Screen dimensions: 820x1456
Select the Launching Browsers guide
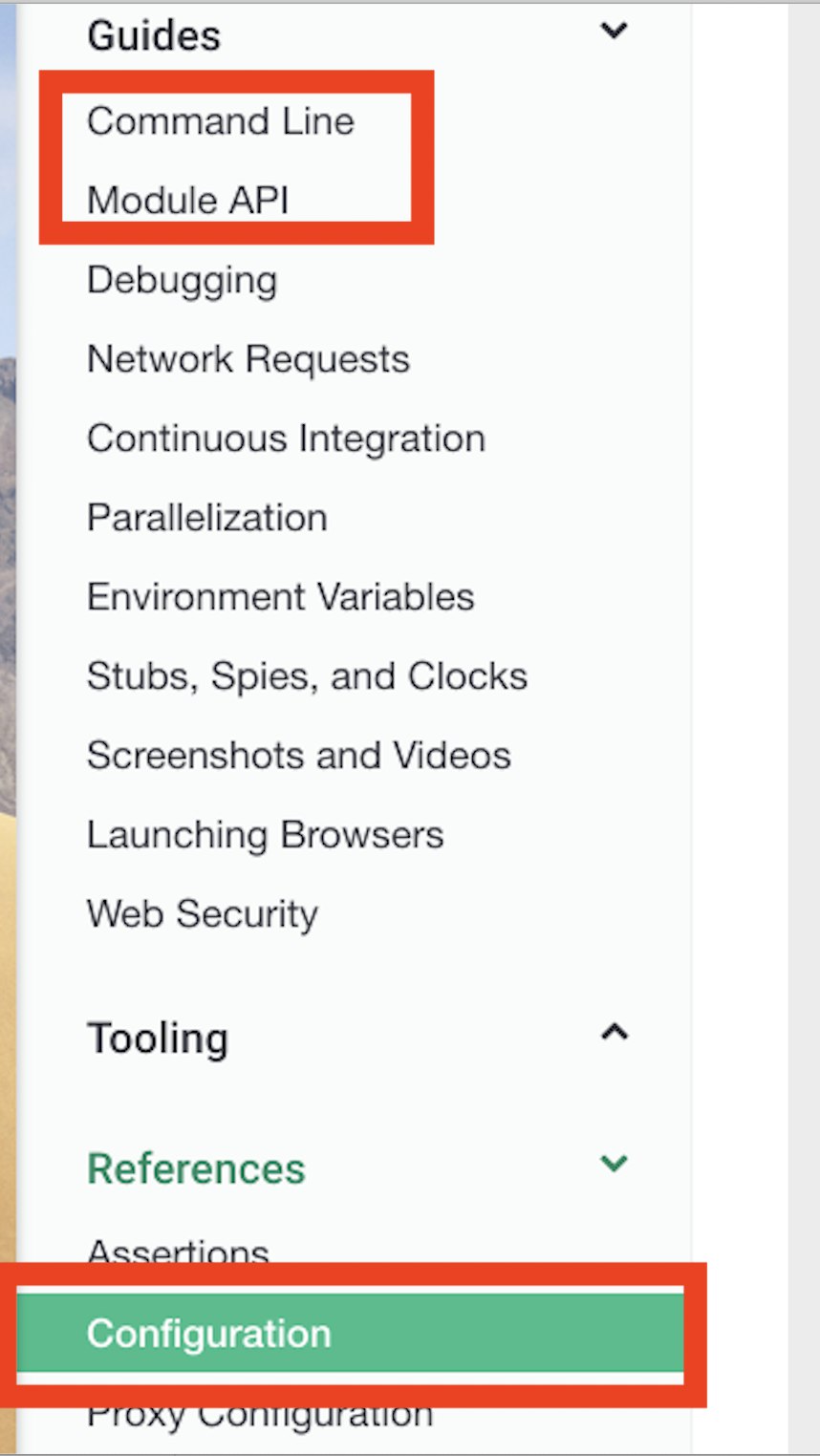pyautogui.click(x=266, y=836)
